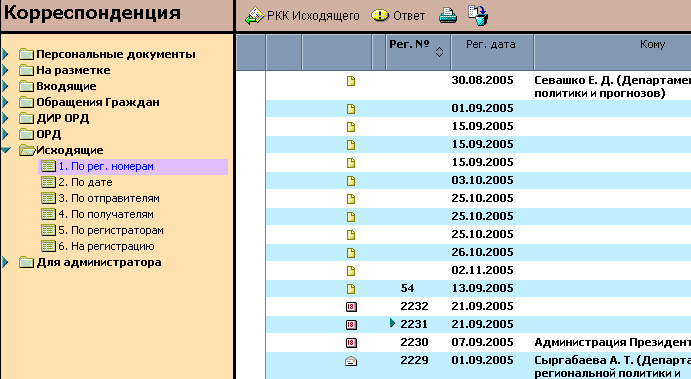Expand the Для администратора folder
Screen dimensions: 691x379
[6, 262]
